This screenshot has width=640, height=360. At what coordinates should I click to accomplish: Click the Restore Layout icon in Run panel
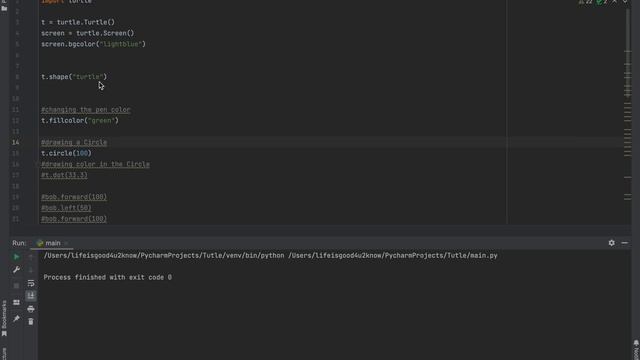click(16, 302)
